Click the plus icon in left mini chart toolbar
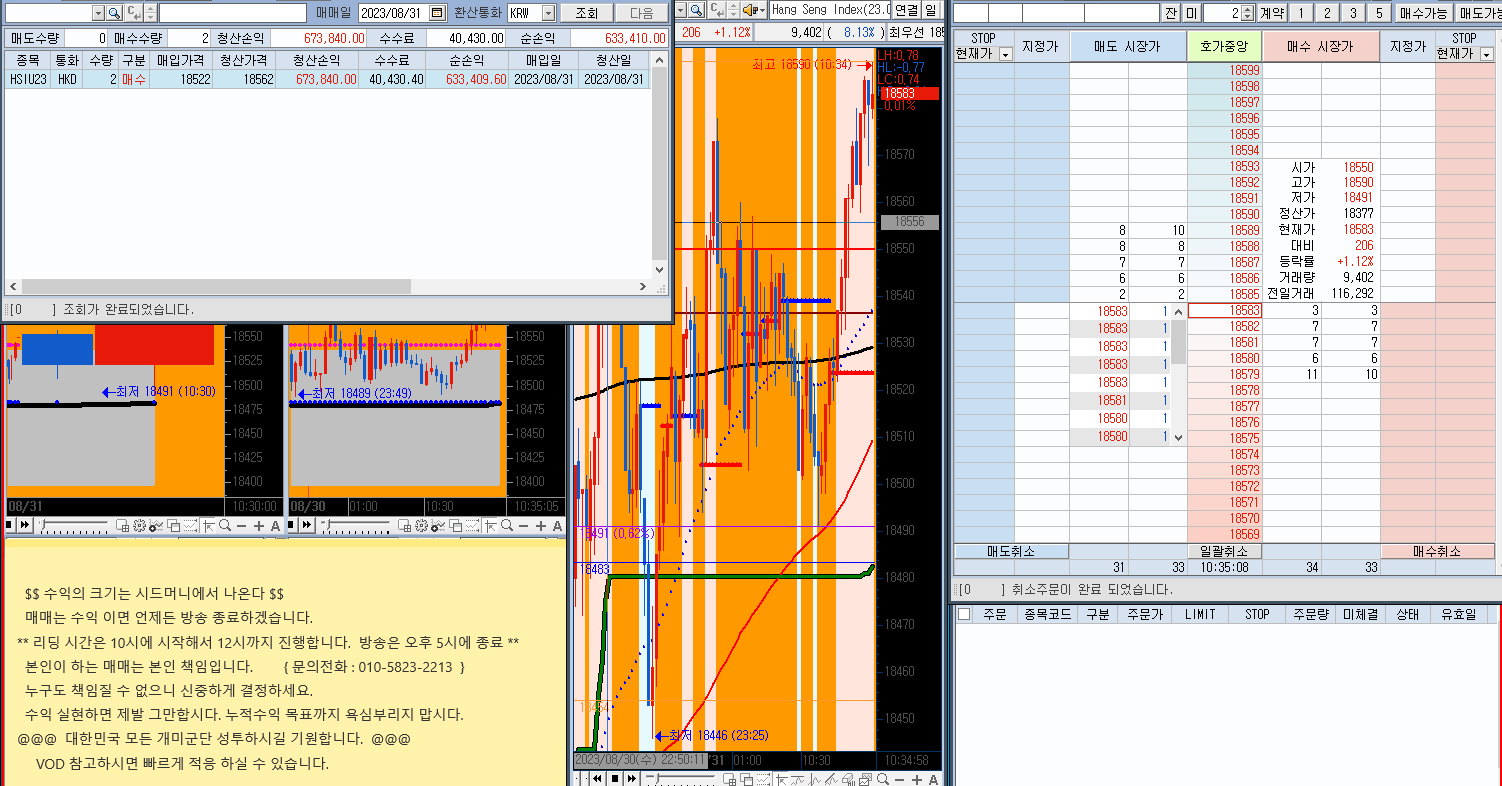 (x=259, y=526)
